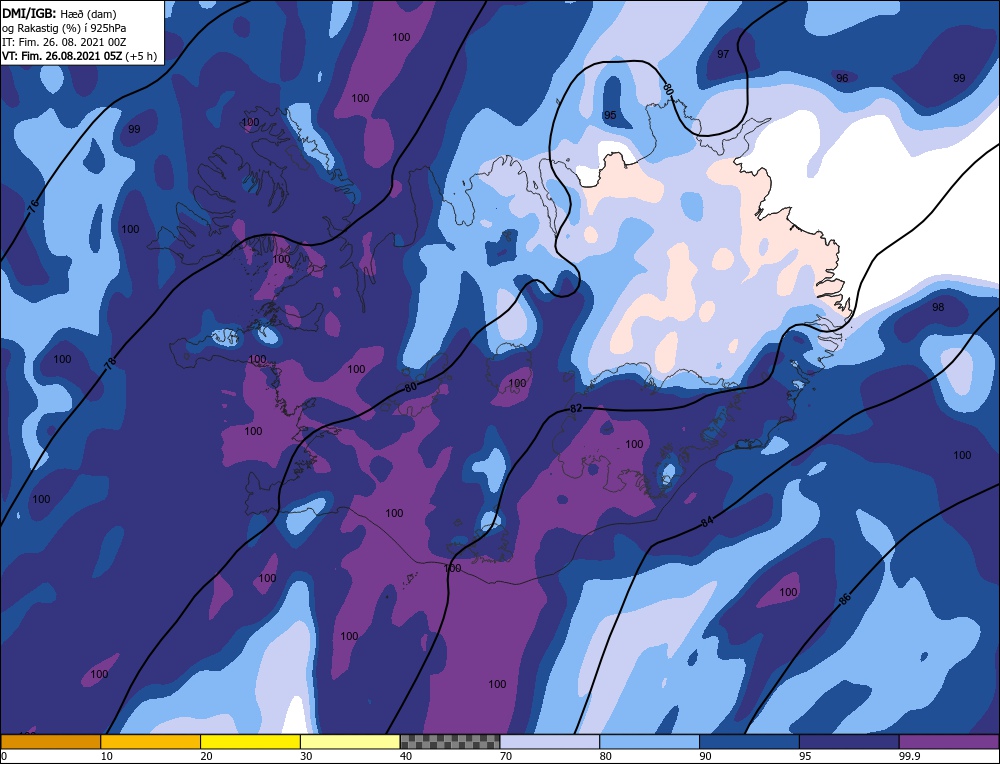
Task: Click the '97' humidity value on the map
Action: click(x=723, y=54)
